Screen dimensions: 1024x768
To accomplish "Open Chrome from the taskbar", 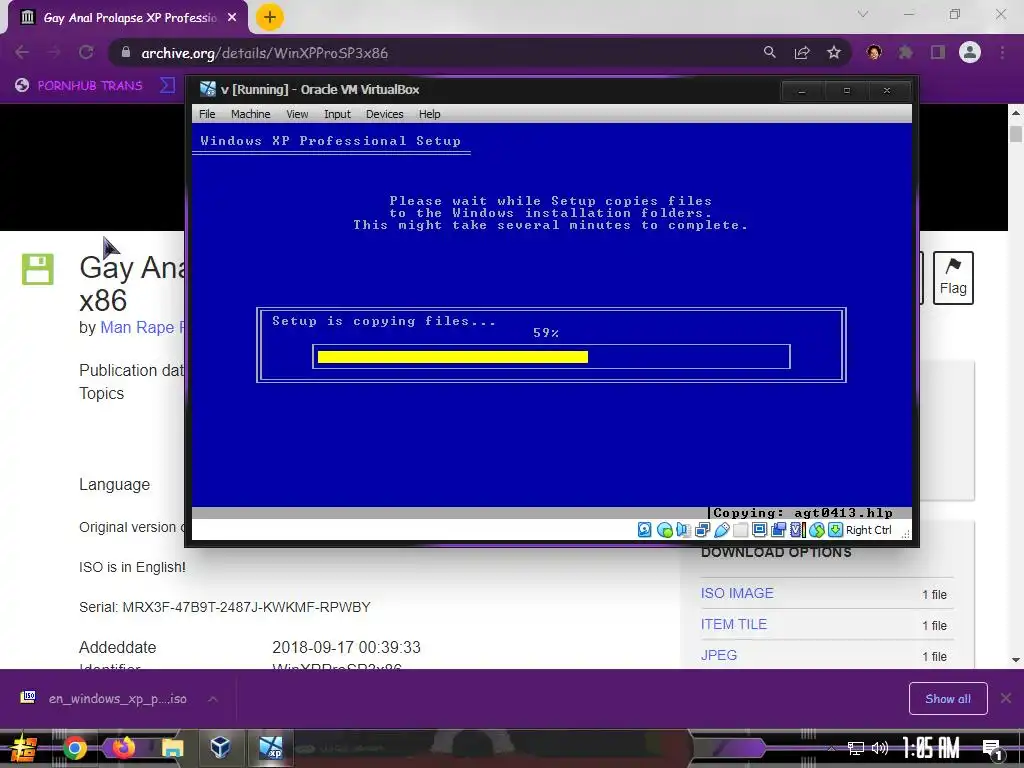I will point(74,748).
